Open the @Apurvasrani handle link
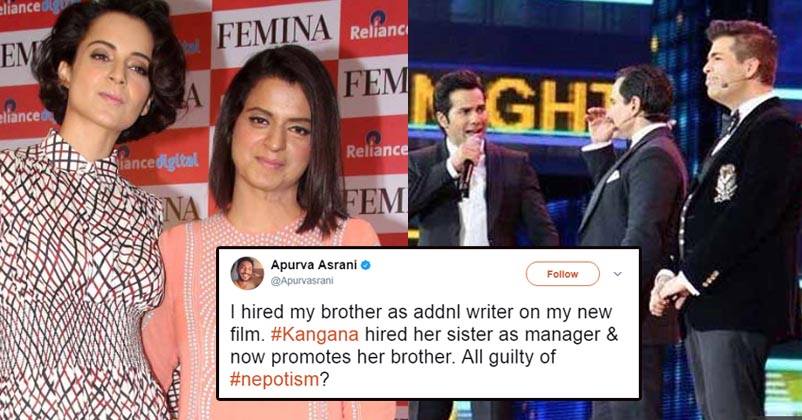Image resolution: width=802 pixels, height=420 pixels. (302, 281)
